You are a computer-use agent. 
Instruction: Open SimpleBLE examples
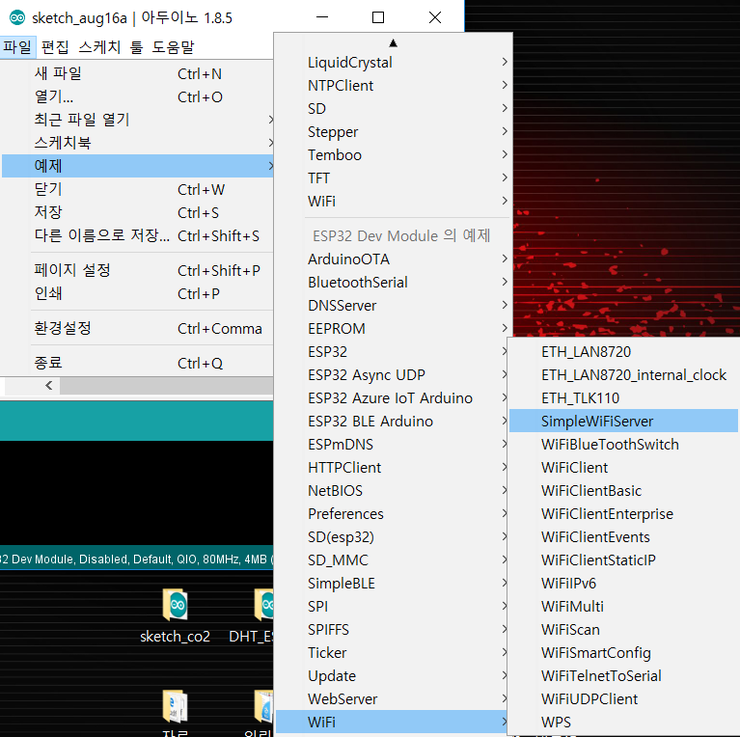tap(392, 583)
